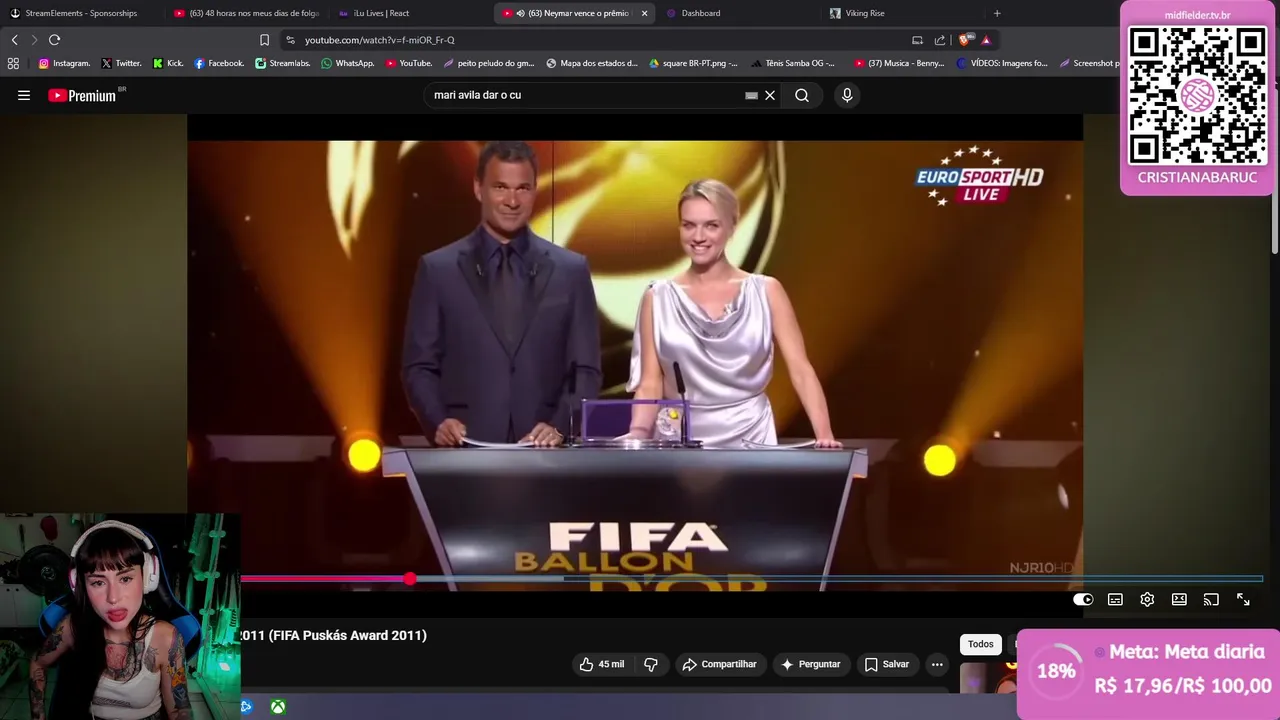Clear the YouTube search text
This screenshot has height=720, width=1280.
click(770, 95)
